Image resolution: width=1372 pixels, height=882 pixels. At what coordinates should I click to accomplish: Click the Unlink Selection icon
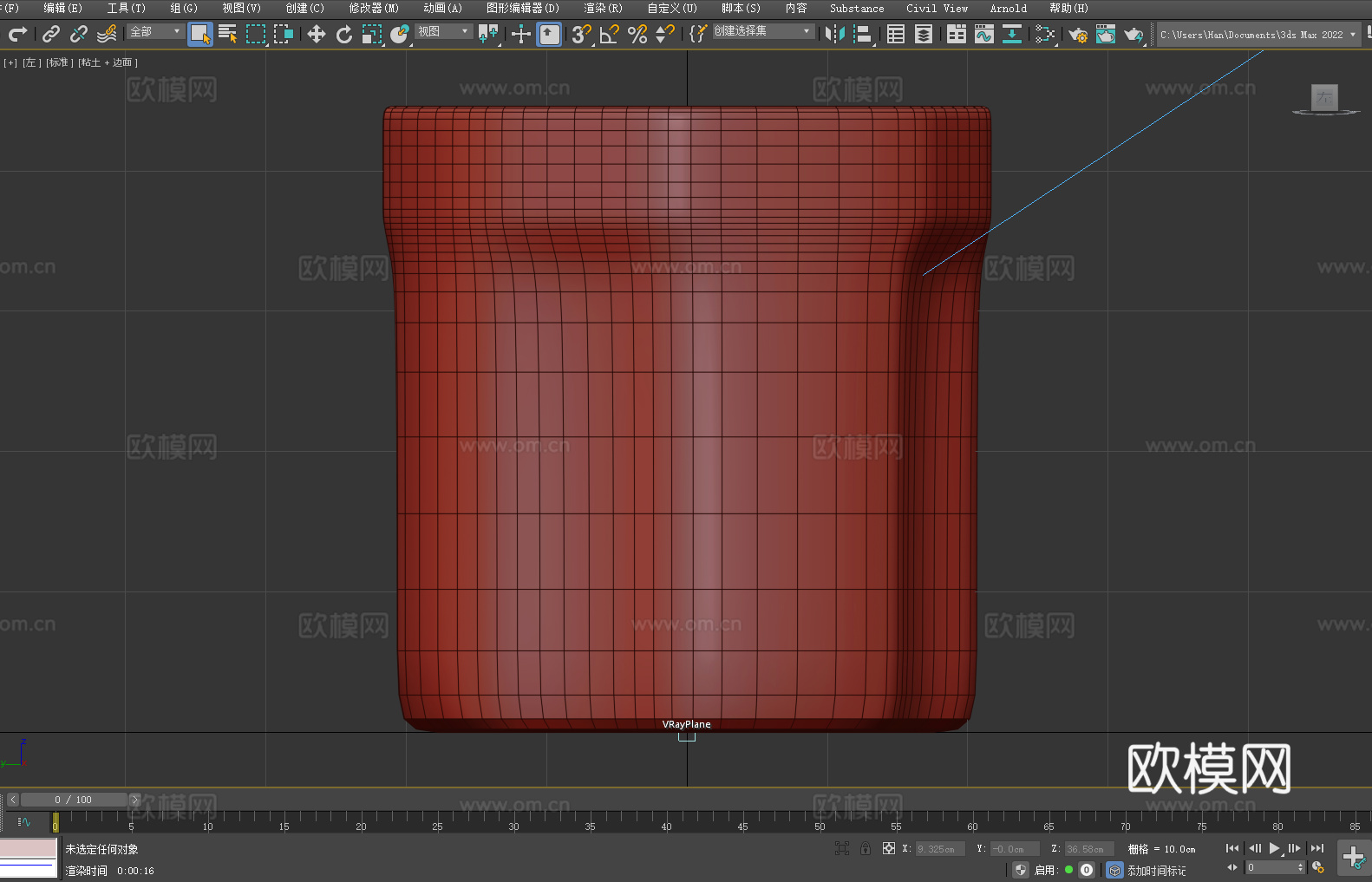(79, 34)
